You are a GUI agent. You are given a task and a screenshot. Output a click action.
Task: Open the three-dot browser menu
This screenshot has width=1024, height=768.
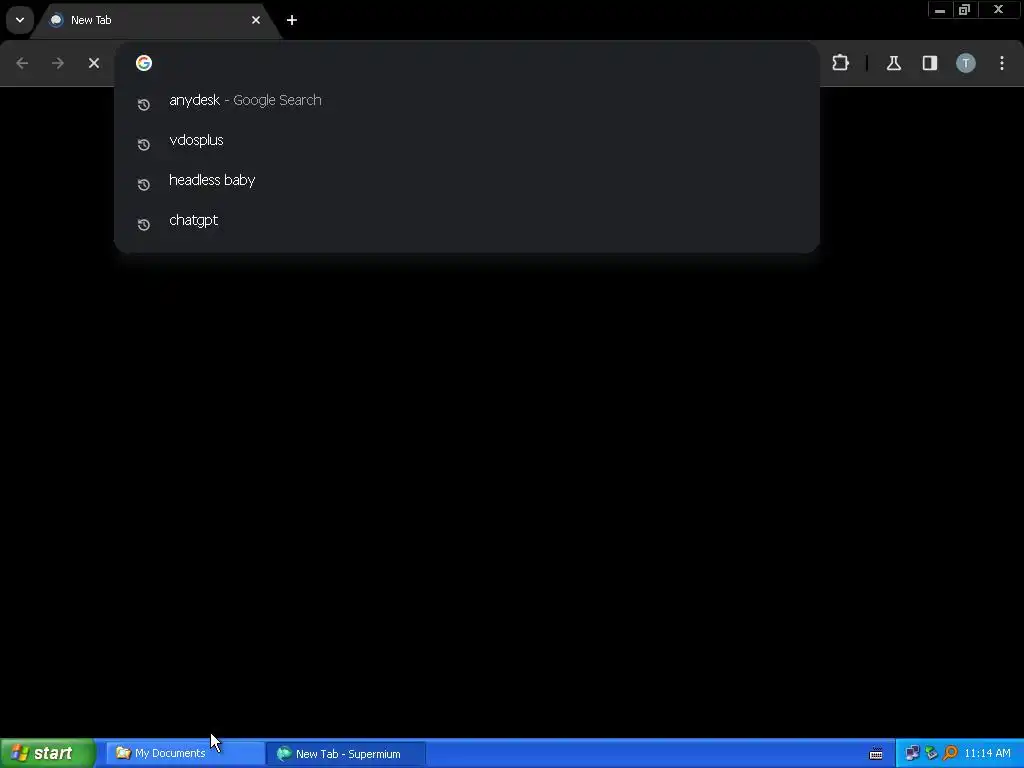[x=1002, y=63]
